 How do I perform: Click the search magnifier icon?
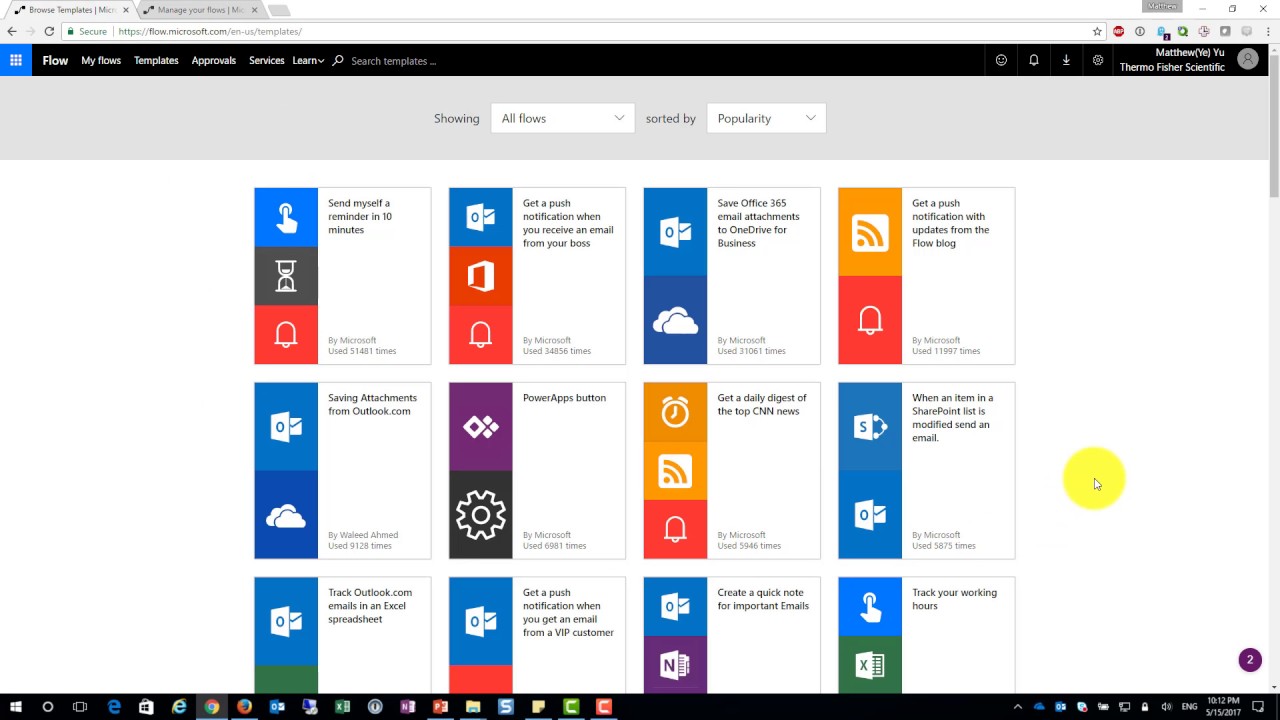338,60
